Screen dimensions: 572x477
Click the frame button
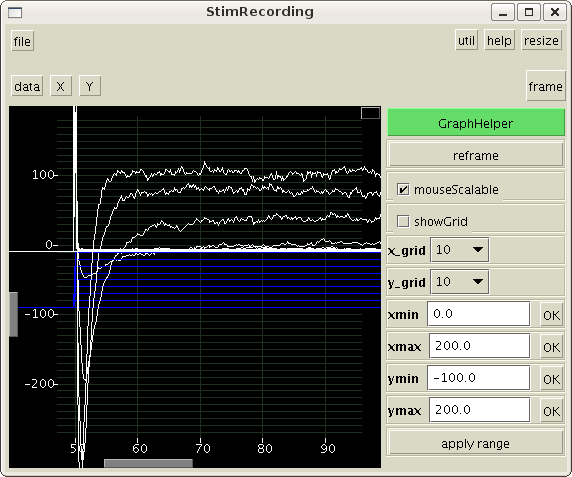click(x=545, y=86)
